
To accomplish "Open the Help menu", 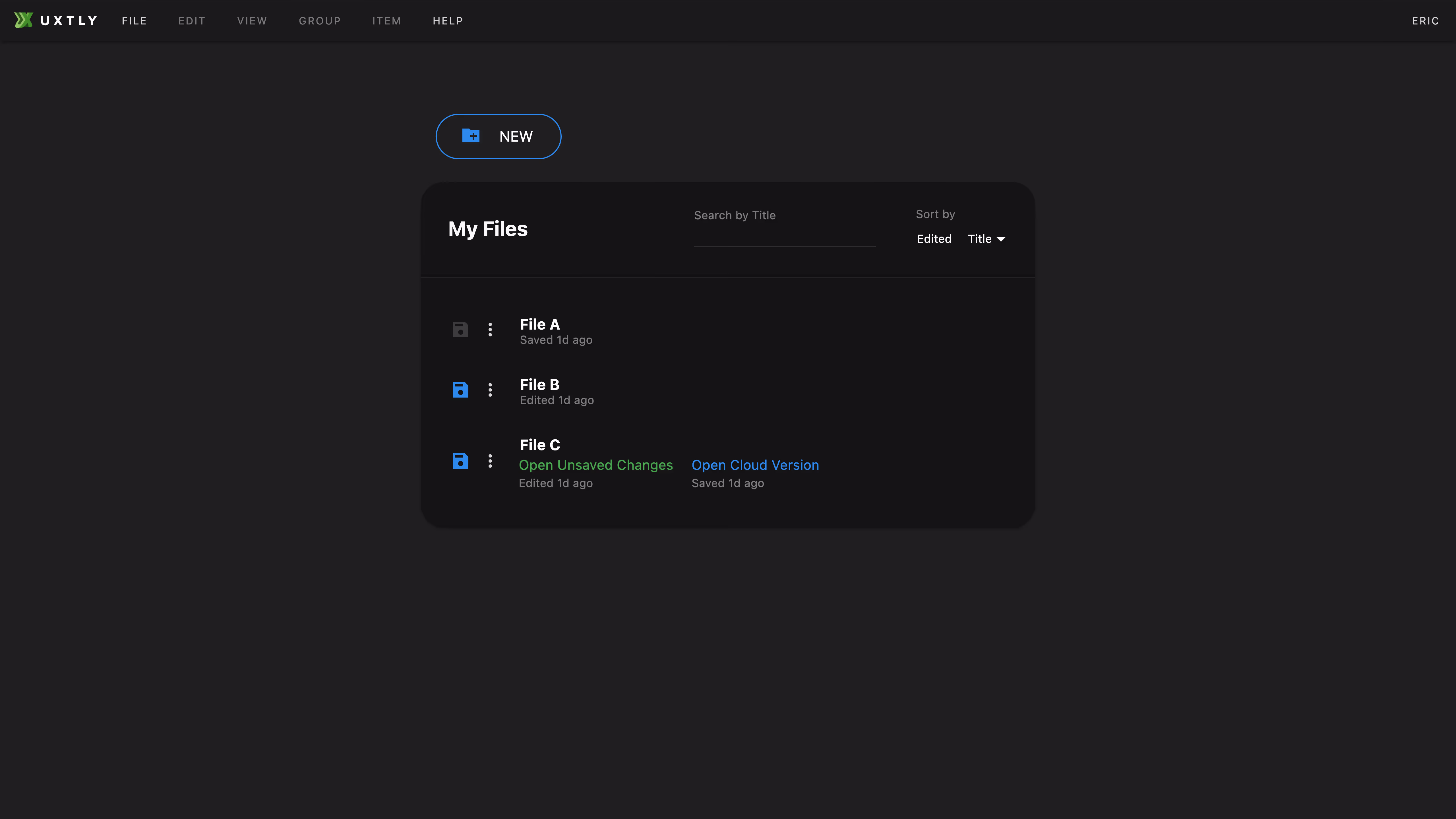I will [x=448, y=21].
